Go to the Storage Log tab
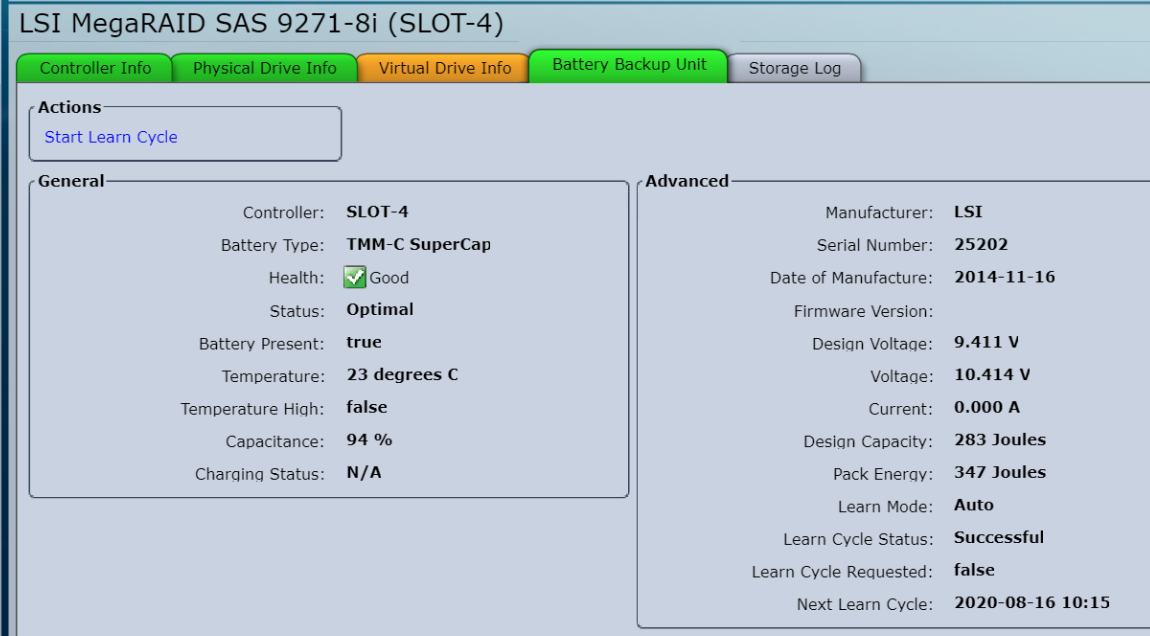Screen dimensions: 1150x636 coord(794,68)
